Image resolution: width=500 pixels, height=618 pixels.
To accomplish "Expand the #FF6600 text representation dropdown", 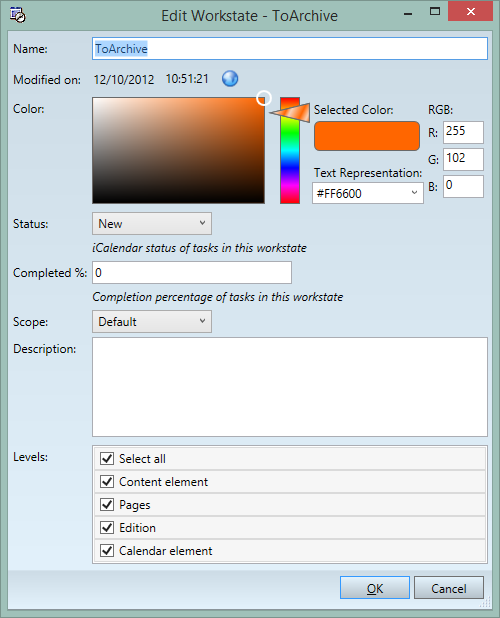I will click(368, 193).
